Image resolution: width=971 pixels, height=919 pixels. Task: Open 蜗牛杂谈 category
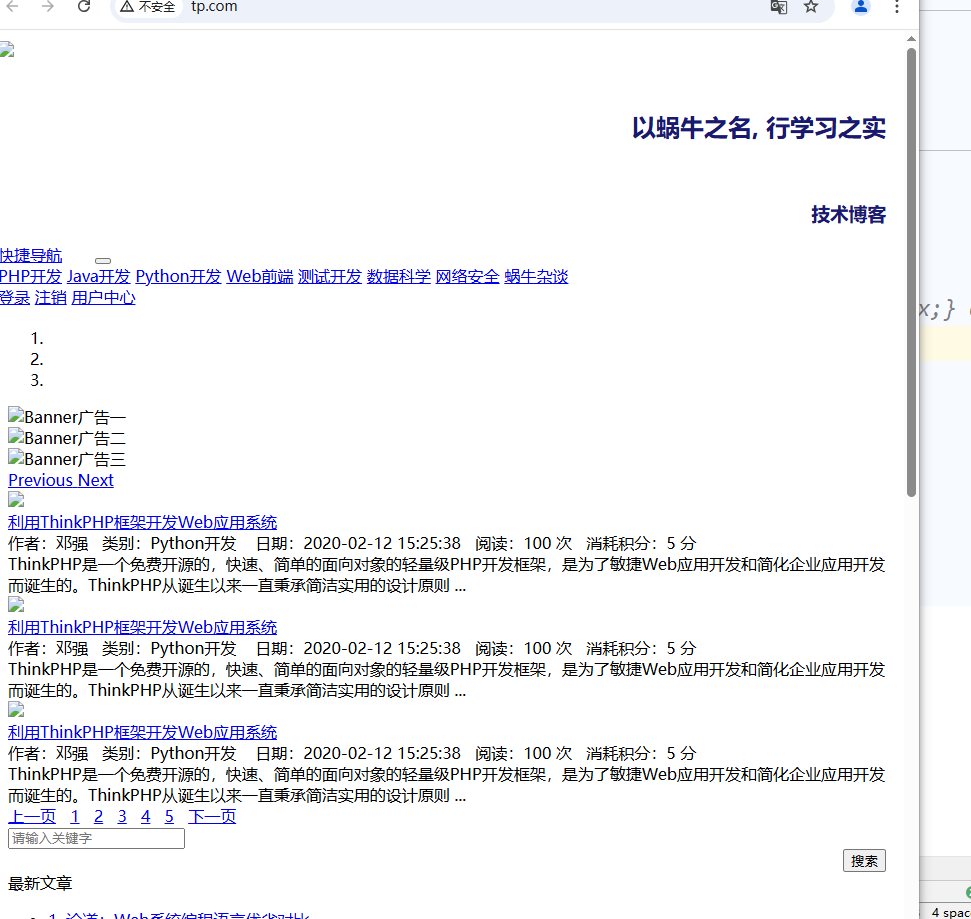click(536, 277)
